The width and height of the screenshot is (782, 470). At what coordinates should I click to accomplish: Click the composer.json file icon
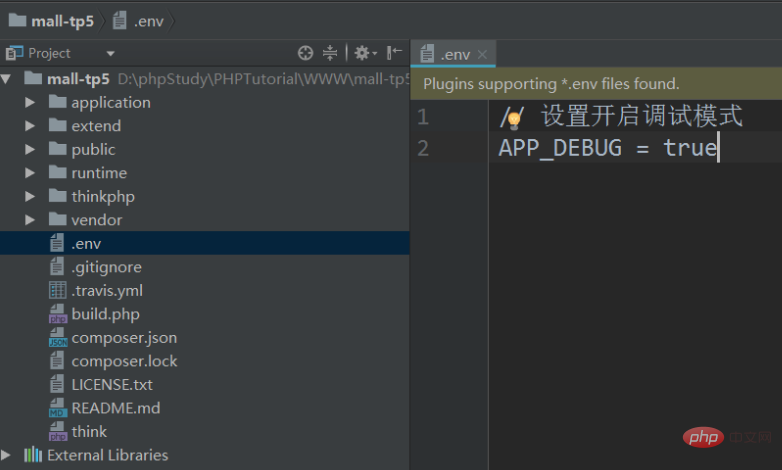coord(57,338)
